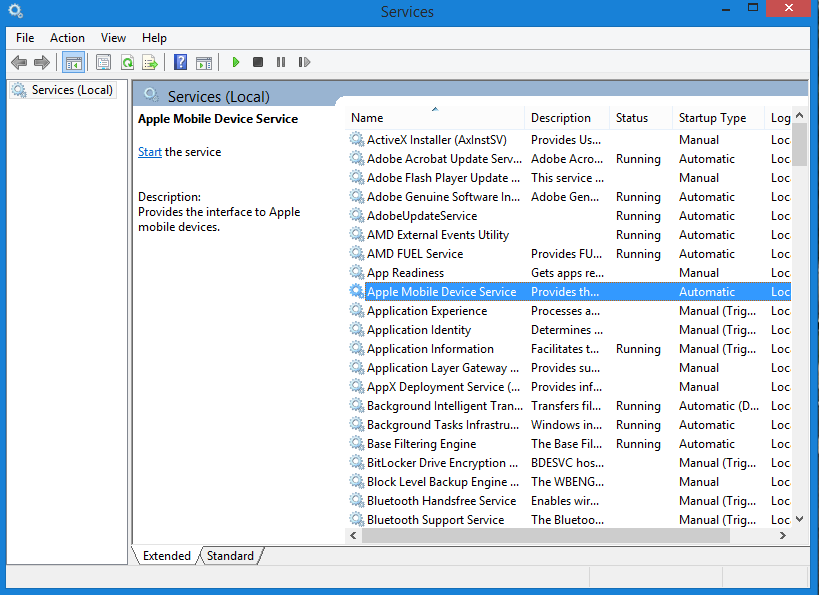Click the Back arrow toolbar button

click(19, 62)
